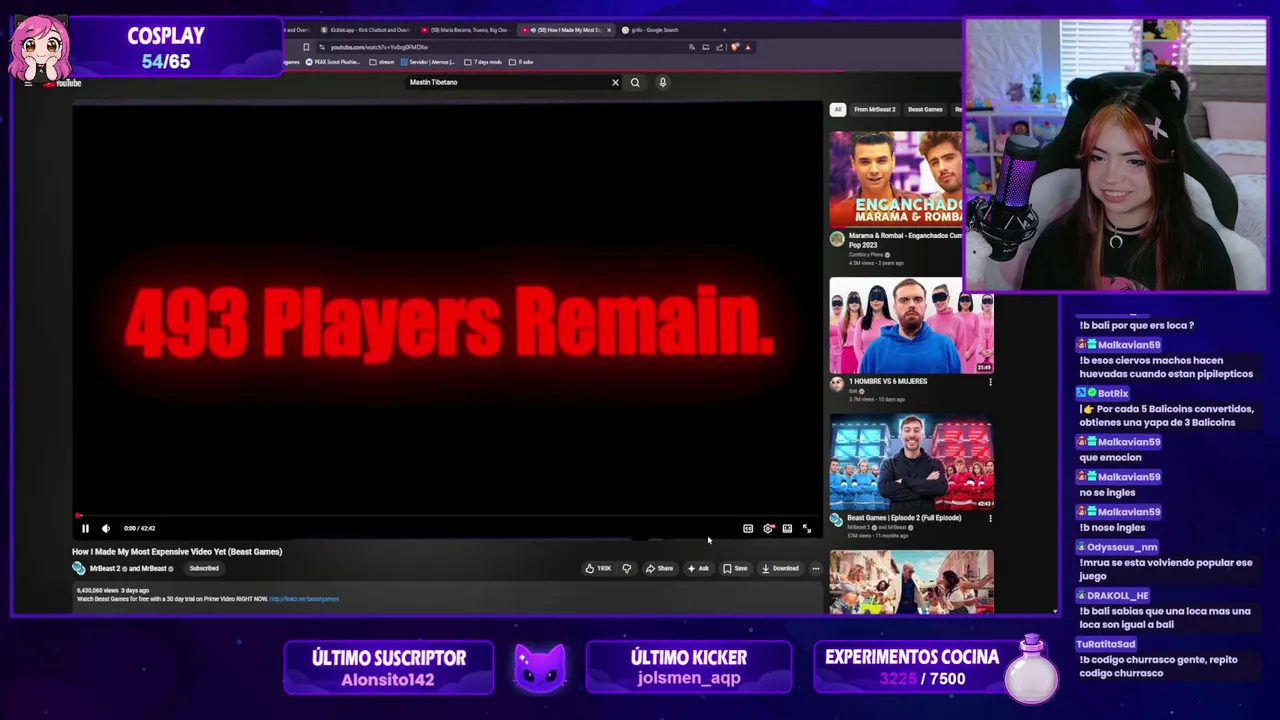Open the 'PEAK Scout Plushie' bookmark
Screen dimensions: 1280x720
332,62
